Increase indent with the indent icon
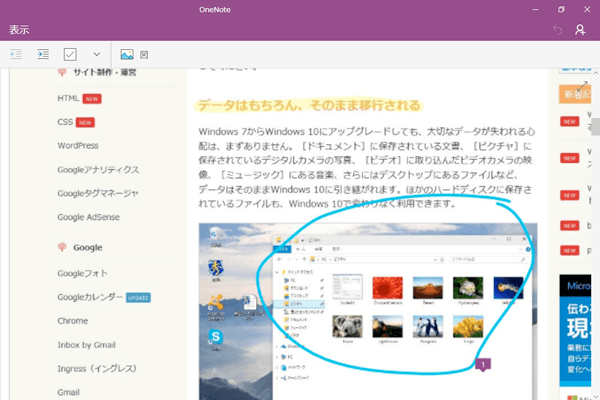 [x=43, y=54]
